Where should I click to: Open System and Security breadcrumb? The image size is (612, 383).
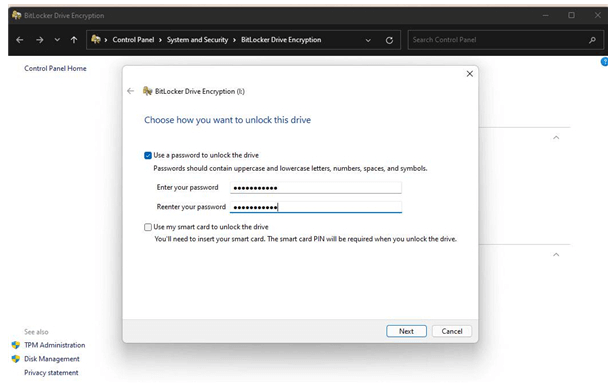pos(197,40)
